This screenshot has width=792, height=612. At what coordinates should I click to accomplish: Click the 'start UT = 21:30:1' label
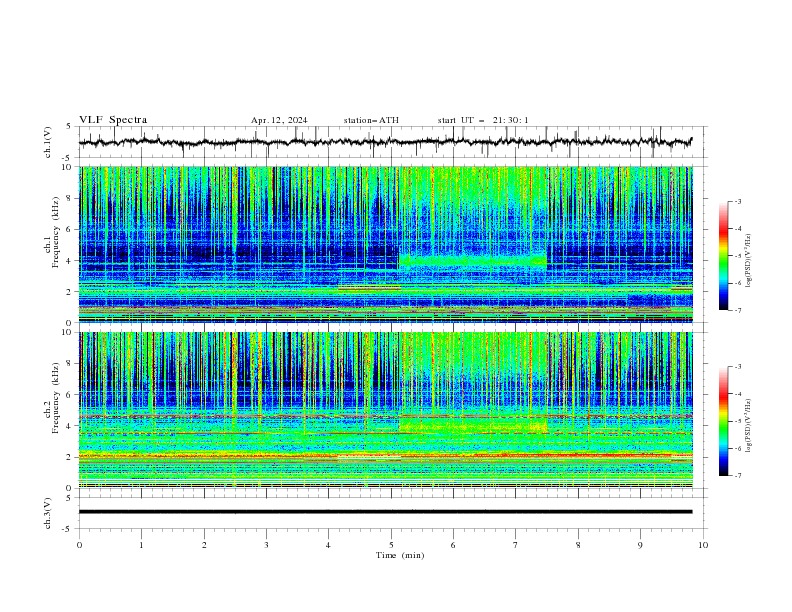click(483, 120)
